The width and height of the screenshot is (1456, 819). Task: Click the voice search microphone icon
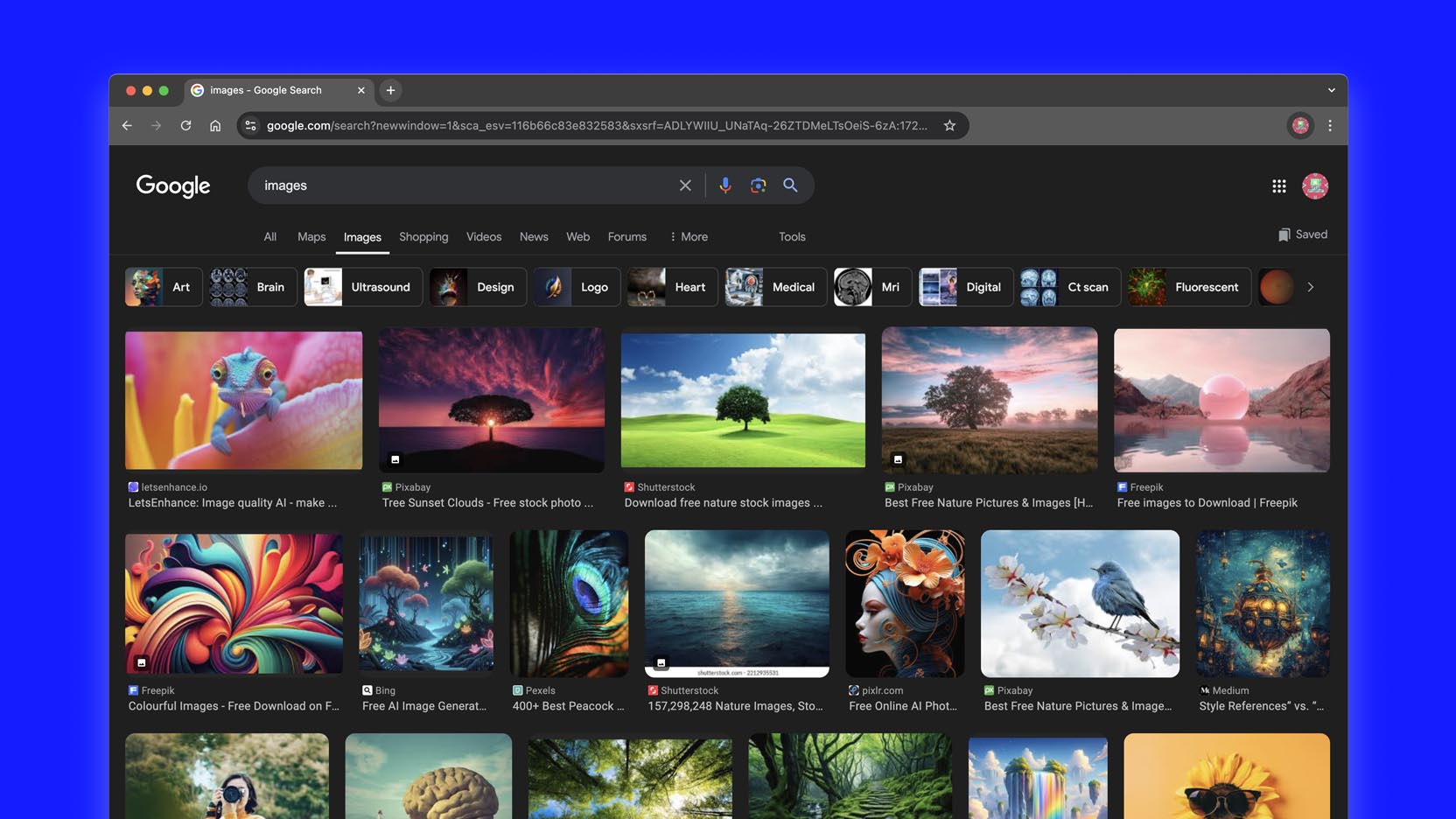click(x=725, y=185)
